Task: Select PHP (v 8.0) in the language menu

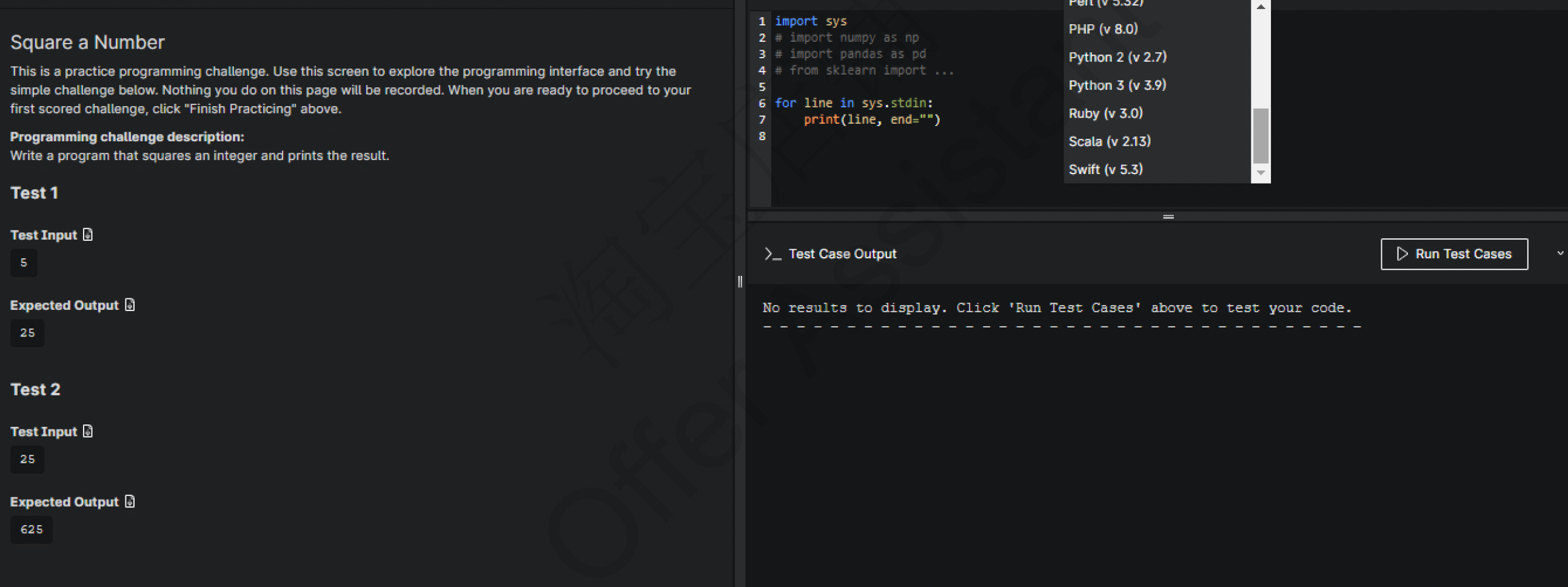Action: coord(1103,28)
